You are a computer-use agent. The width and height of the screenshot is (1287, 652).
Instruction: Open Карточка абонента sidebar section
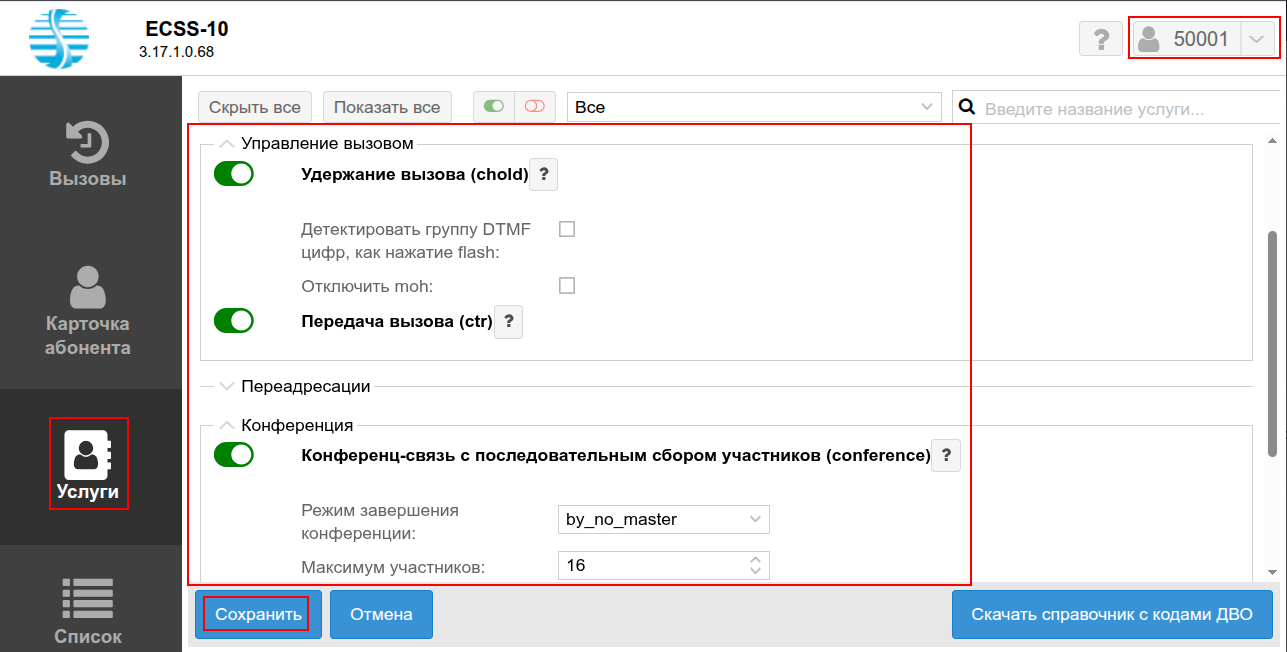(x=88, y=288)
